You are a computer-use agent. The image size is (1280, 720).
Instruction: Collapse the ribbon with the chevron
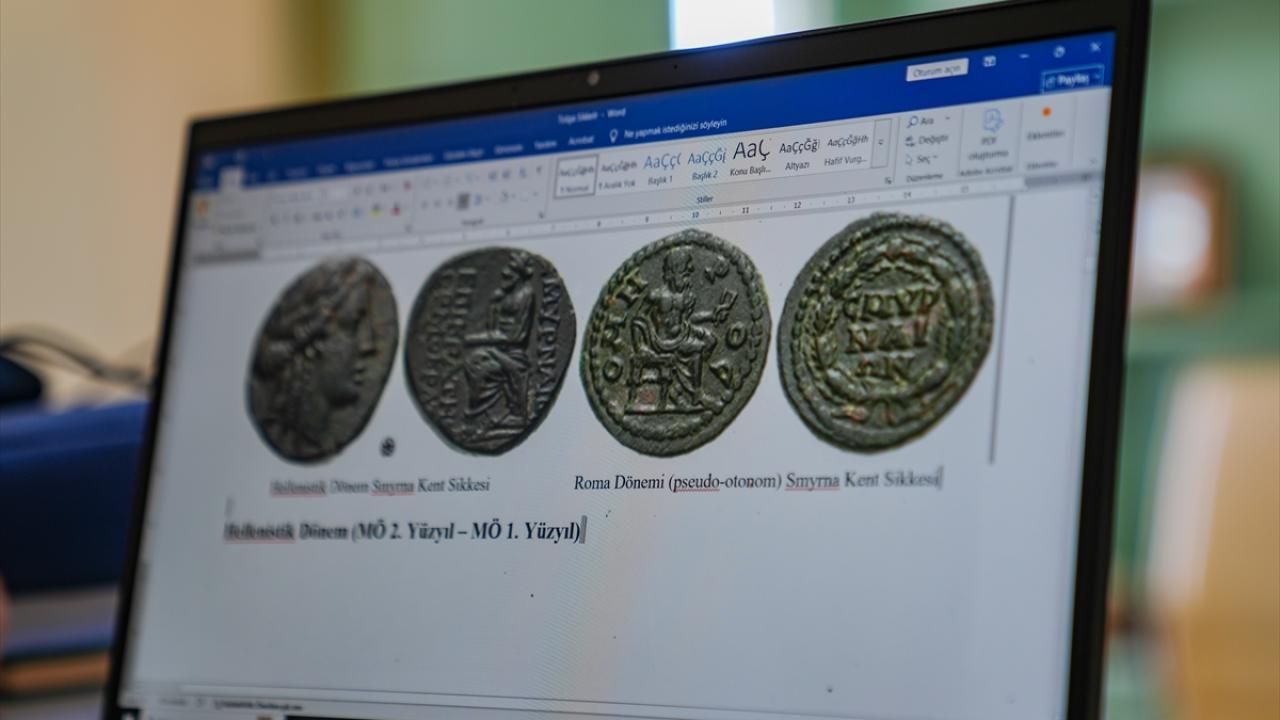coord(1094,161)
